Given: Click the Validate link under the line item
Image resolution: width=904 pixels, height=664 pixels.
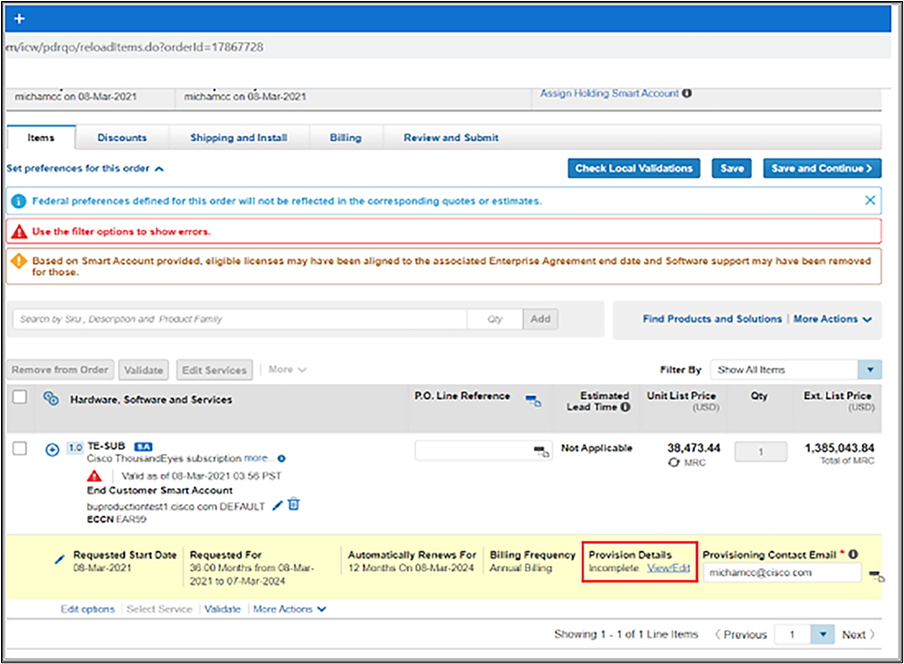Looking at the screenshot, I should pyautogui.click(x=223, y=609).
